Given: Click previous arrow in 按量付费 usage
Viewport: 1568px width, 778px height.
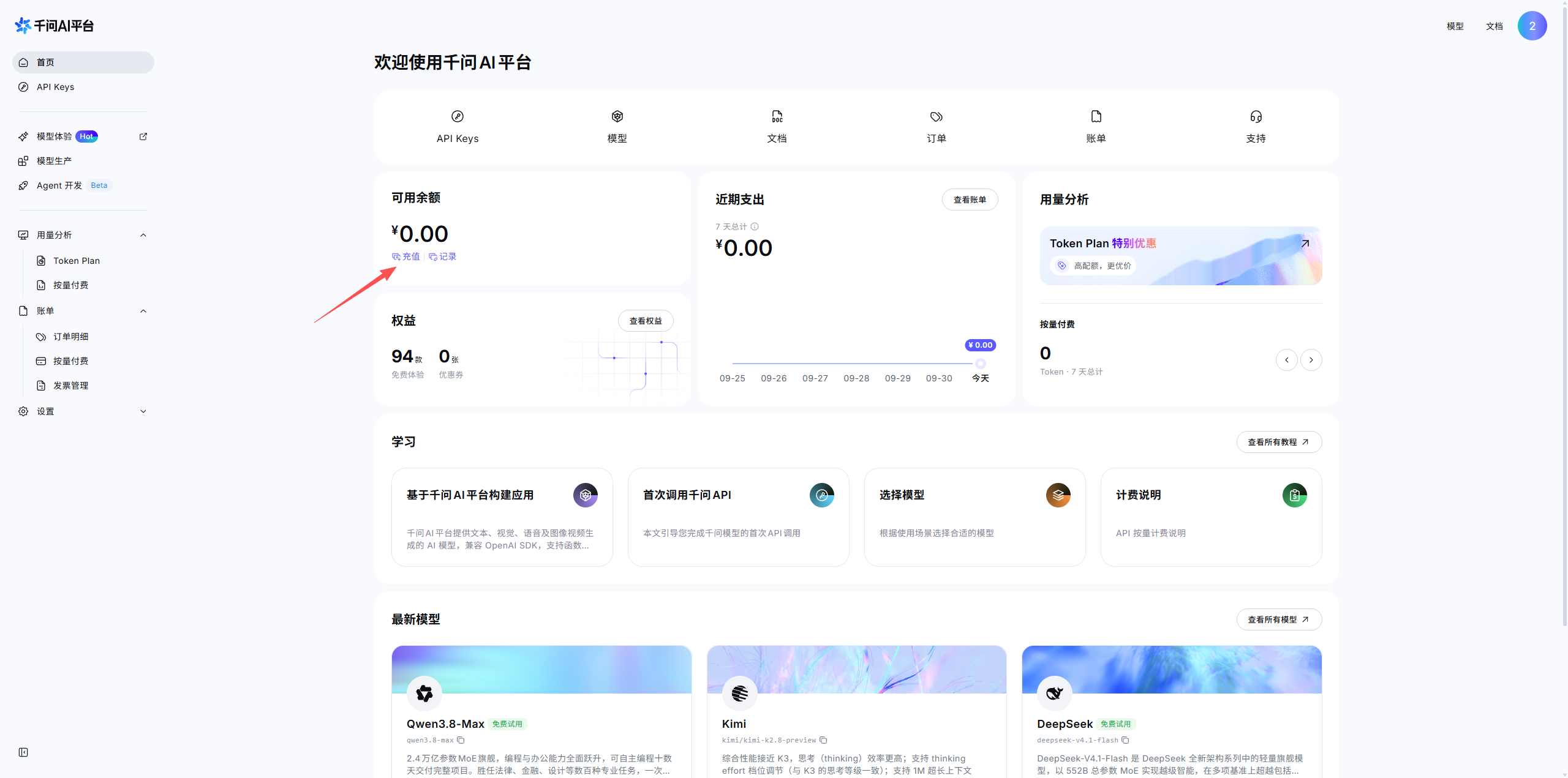Looking at the screenshot, I should (1287, 360).
